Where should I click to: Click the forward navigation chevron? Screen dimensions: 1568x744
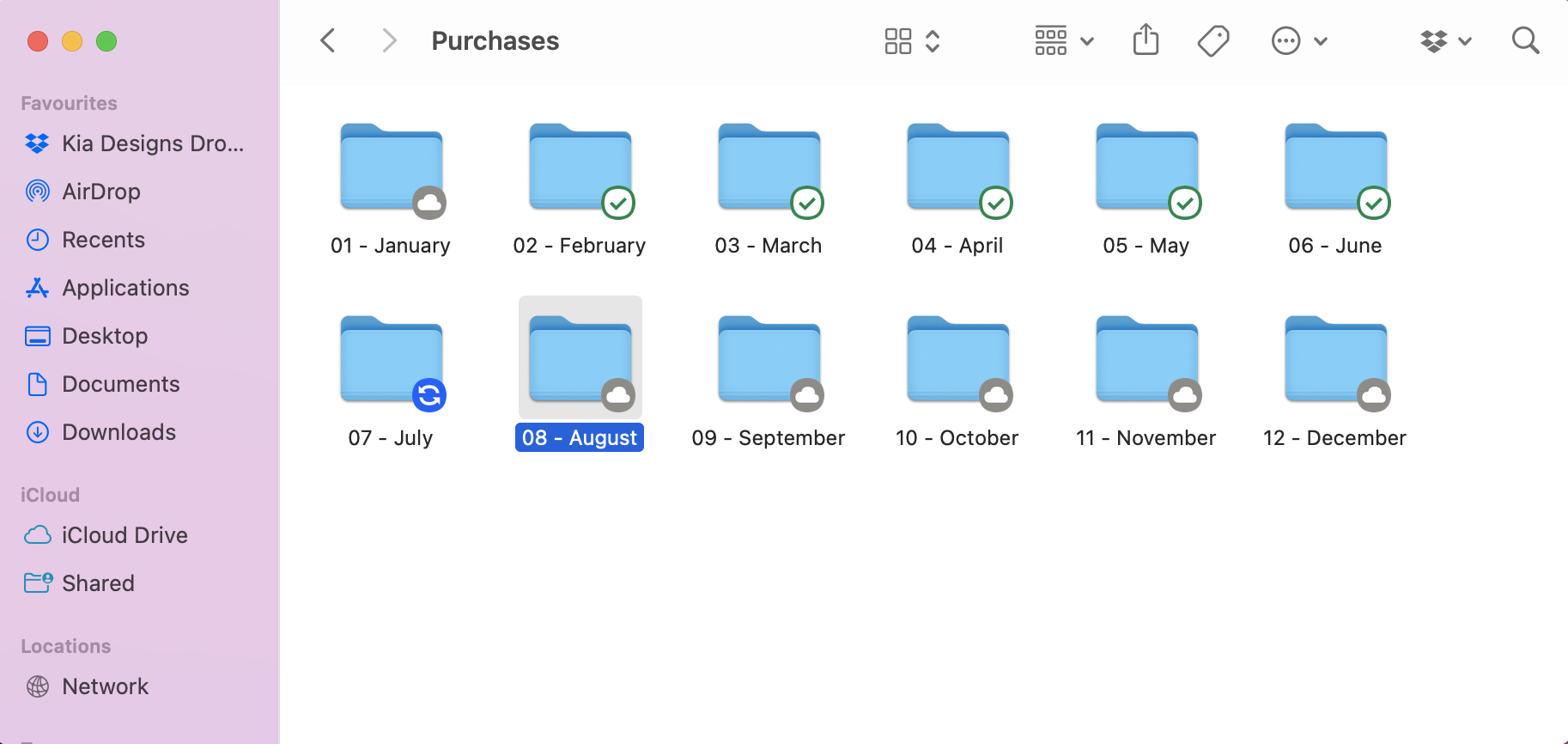point(389,40)
